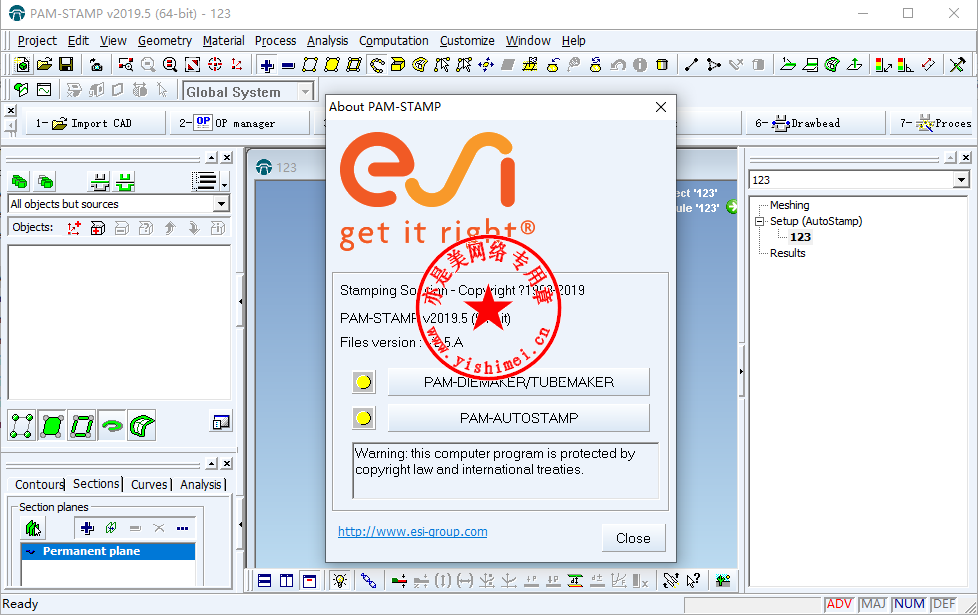Click the light bulb icon in bottom toolbar
Viewport: 978px width, 615px height.
pyautogui.click(x=340, y=581)
